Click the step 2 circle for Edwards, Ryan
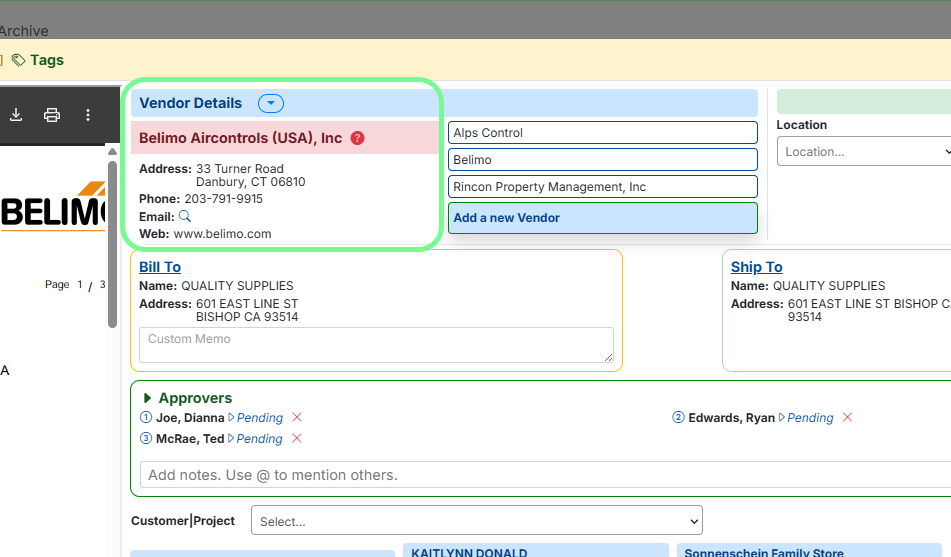 [x=679, y=417]
